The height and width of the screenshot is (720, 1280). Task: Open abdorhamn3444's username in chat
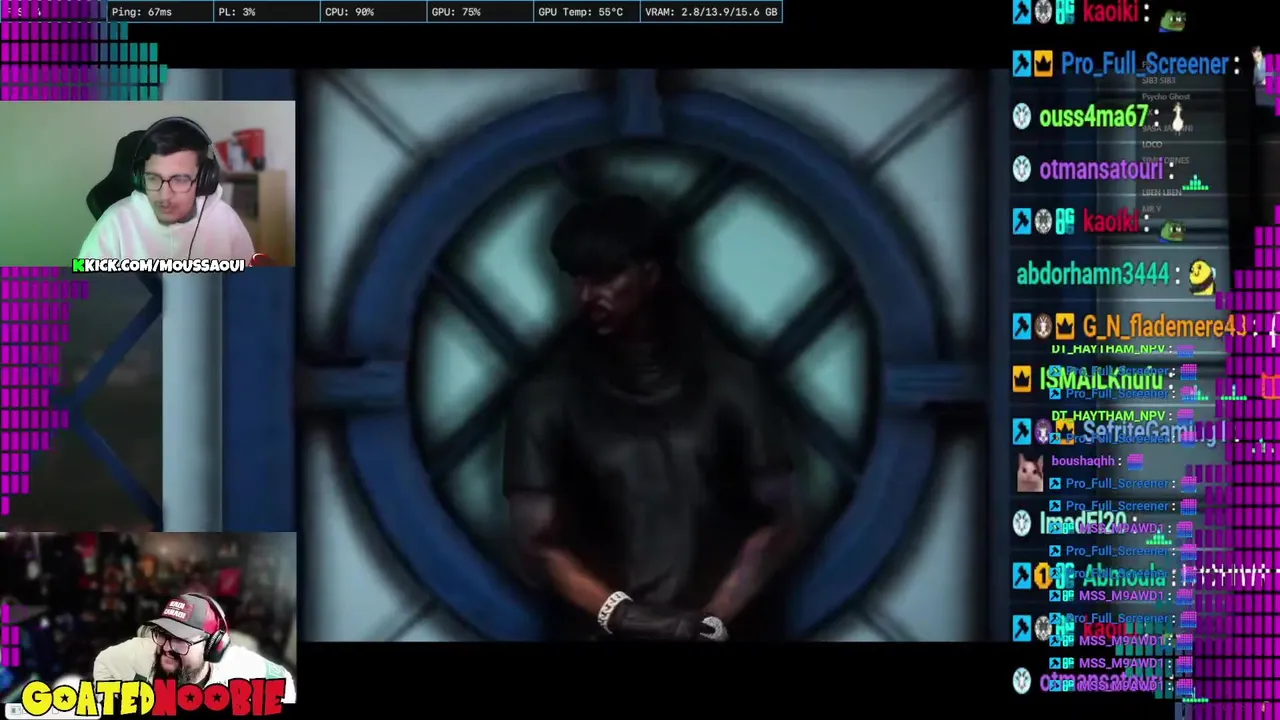(x=1092, y=274)
